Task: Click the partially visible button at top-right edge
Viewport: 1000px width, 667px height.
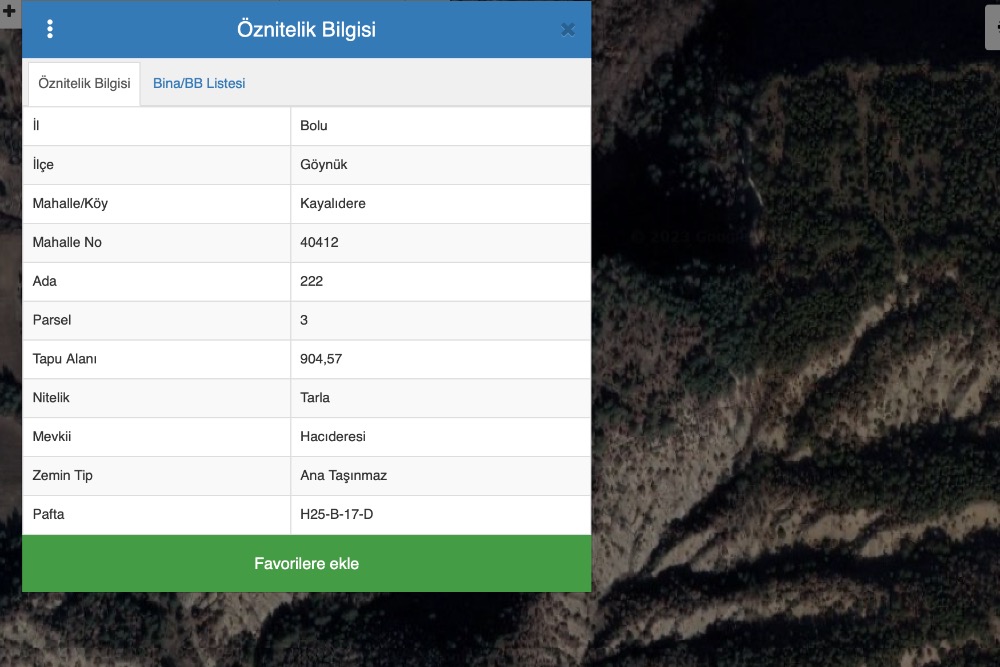Action: pyautogui.click(x=992, y=25)
